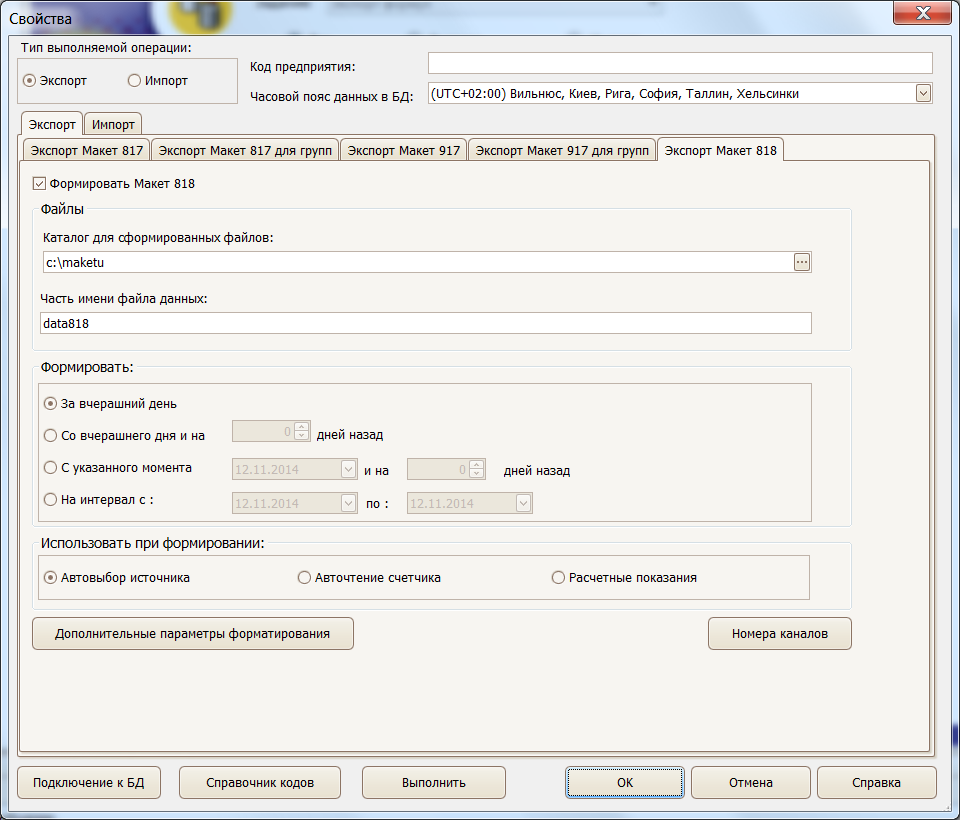The height and width of the screenshot is (820, 960).
Task: Open the end date dropdown after "по :"
Action: (521, 503)
